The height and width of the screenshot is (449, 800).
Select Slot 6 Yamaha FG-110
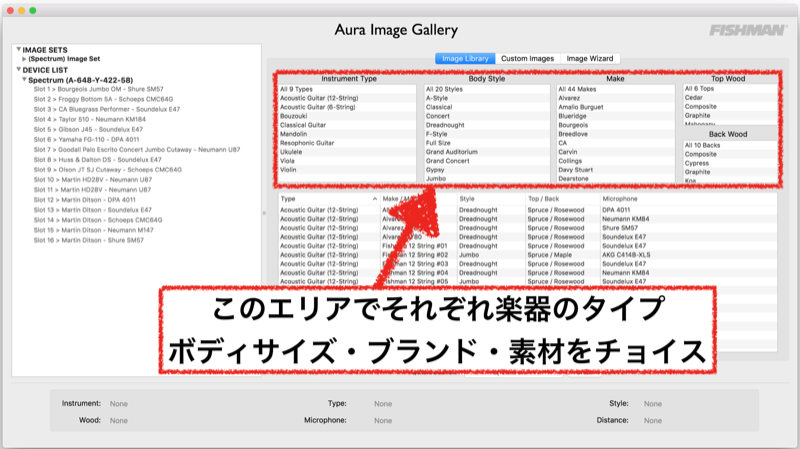click(86, 139)
